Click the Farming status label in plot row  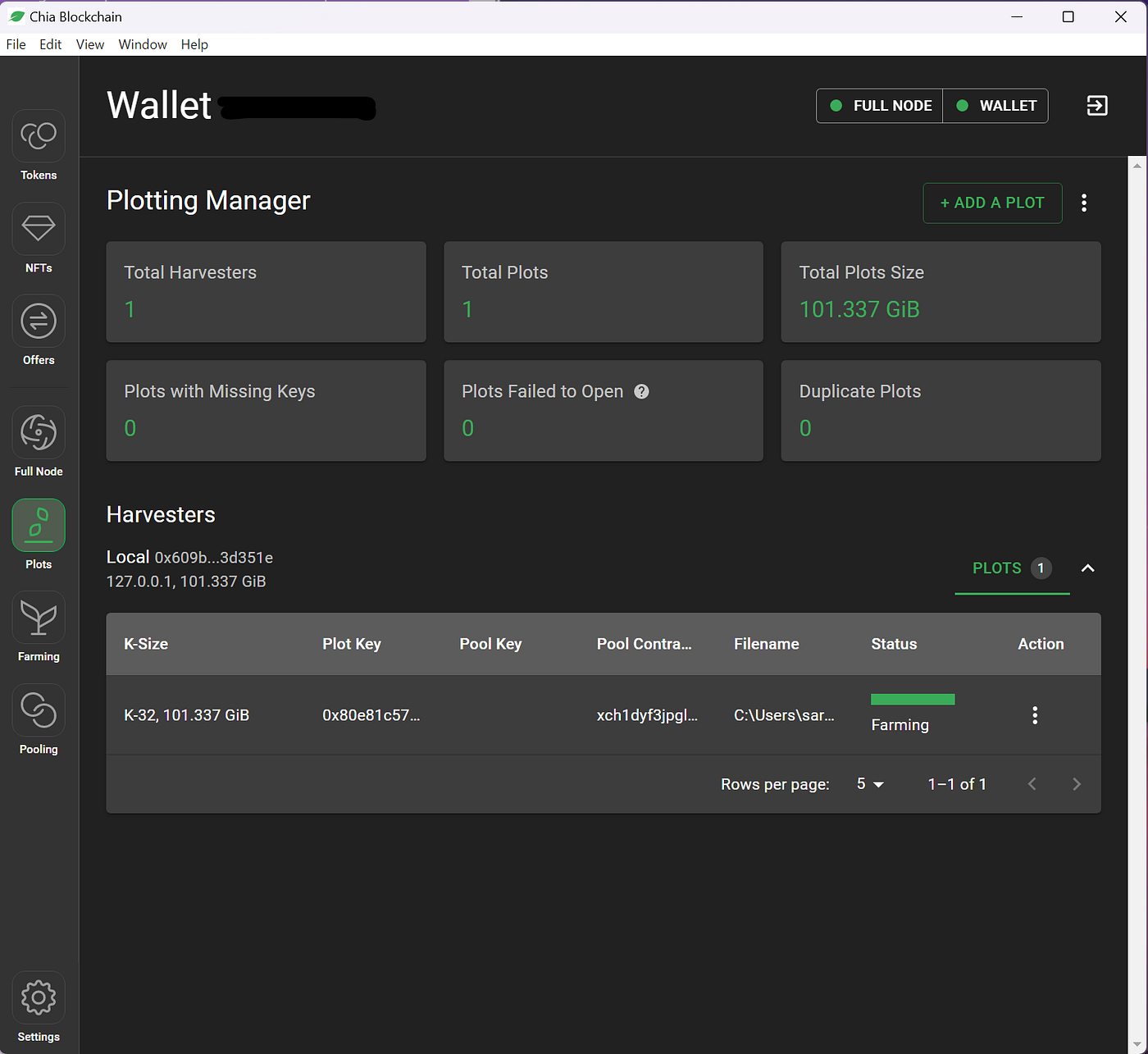900,725
